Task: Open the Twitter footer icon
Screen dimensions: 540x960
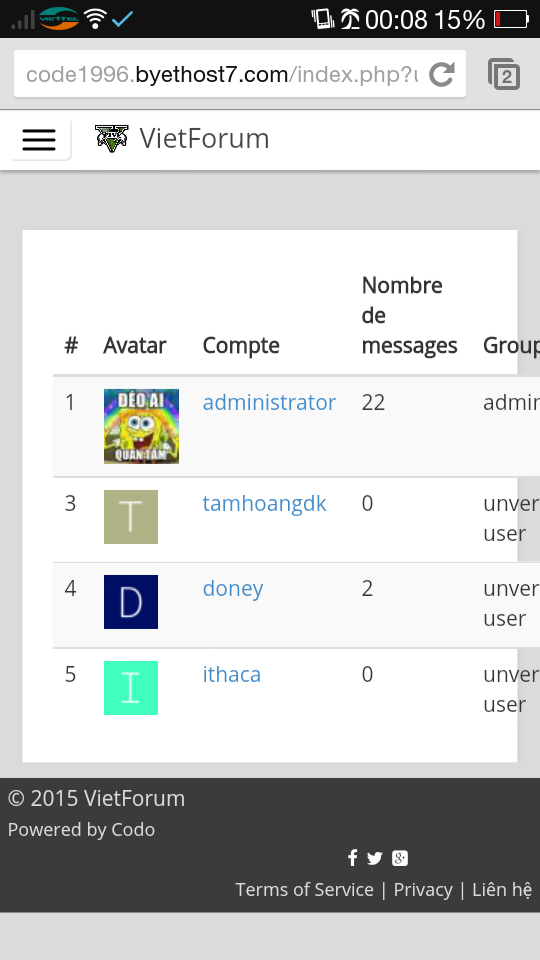Action: point(375,858)
